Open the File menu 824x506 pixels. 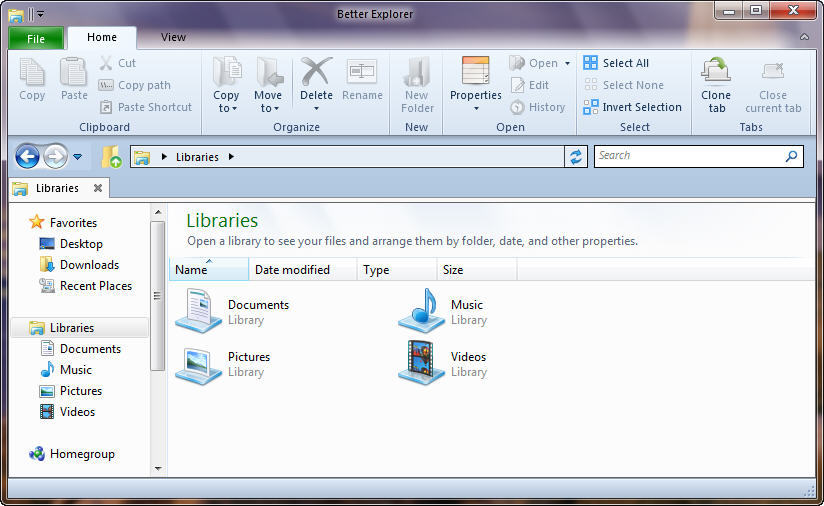click(36, 39)
